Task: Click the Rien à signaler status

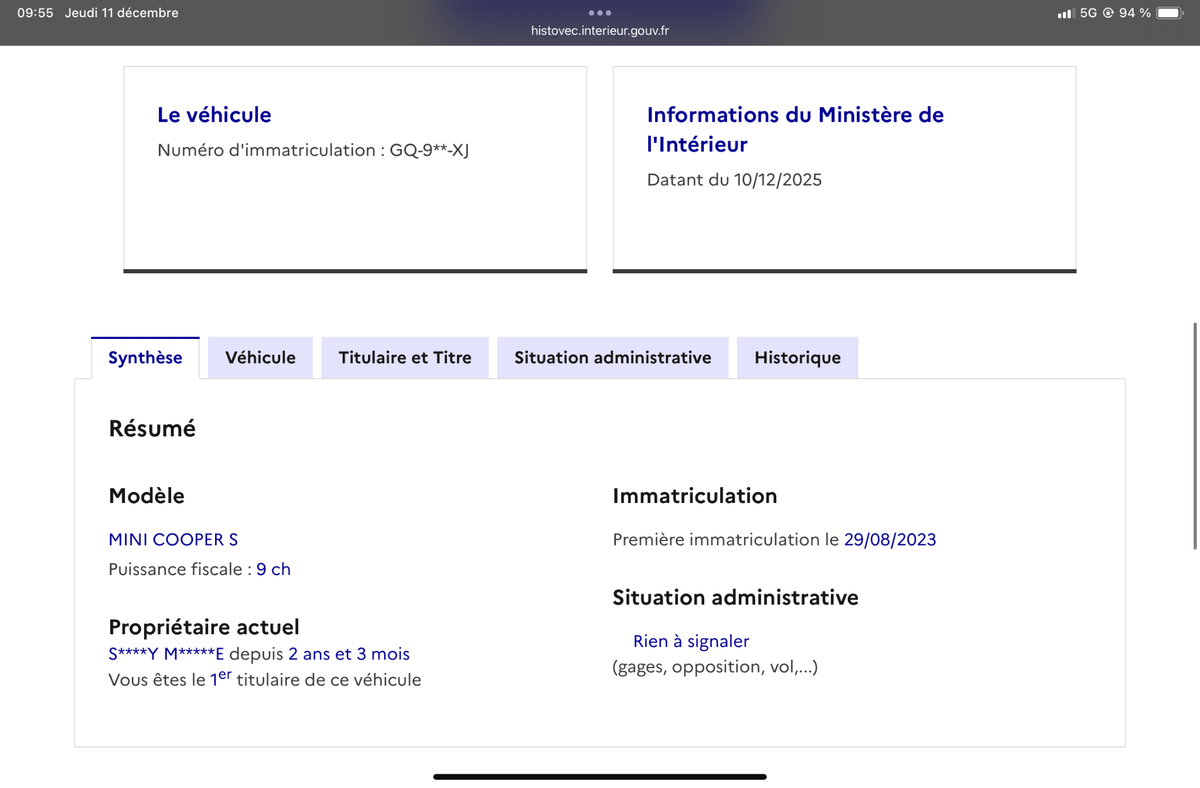Action: pos(690,642)
